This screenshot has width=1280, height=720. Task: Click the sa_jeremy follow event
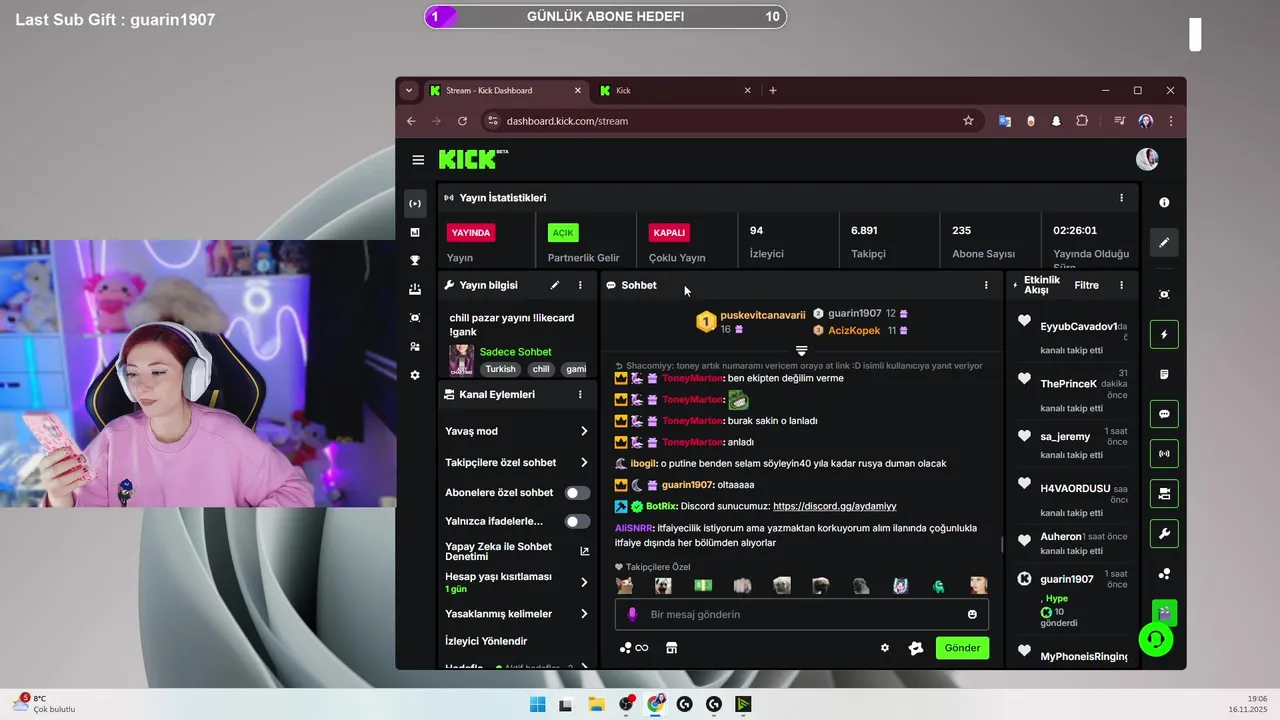(1072, 446)
